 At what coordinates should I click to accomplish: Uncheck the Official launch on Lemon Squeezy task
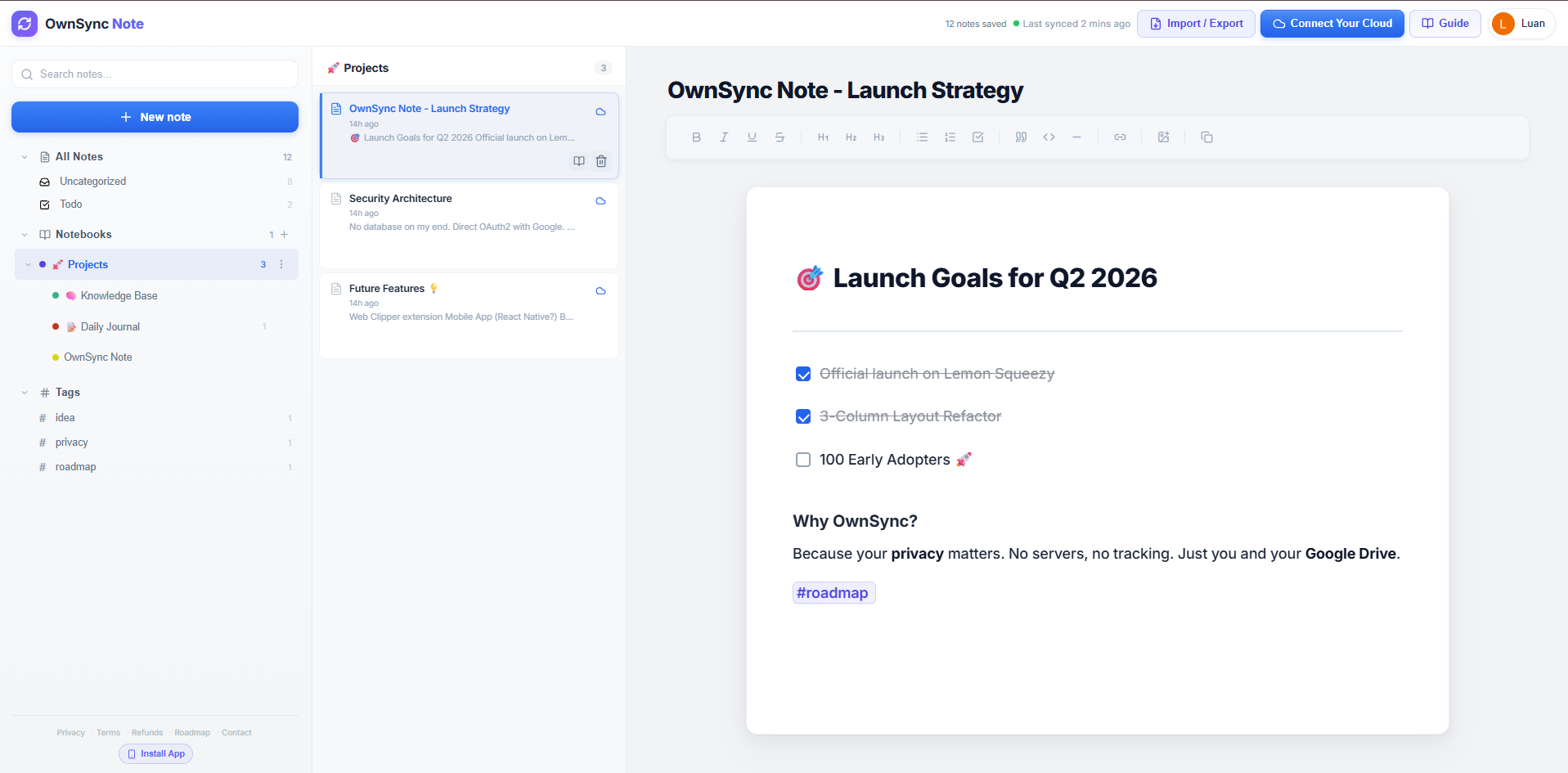tap(802, 374)
